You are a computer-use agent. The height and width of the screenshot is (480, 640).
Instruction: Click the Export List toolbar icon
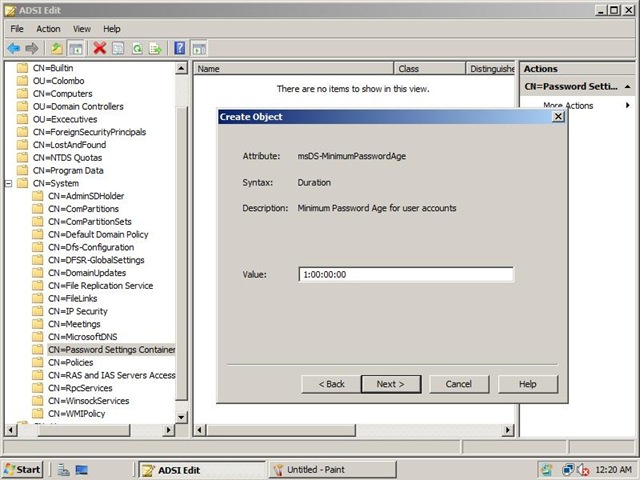[156, 49]
